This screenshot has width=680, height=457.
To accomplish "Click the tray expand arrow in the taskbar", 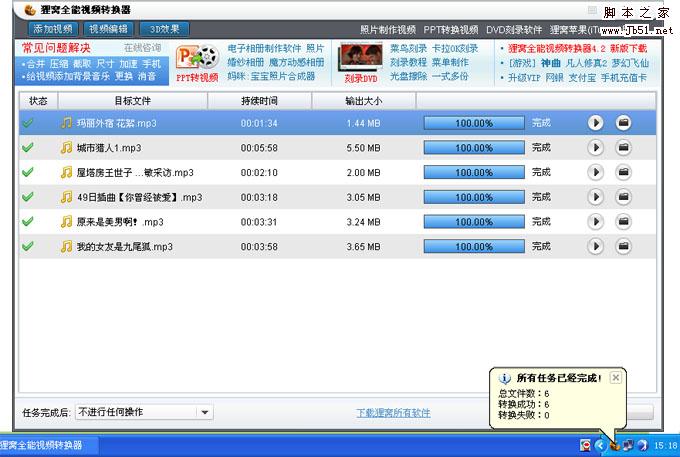I will pyautogui.click(x=600, y=445).
